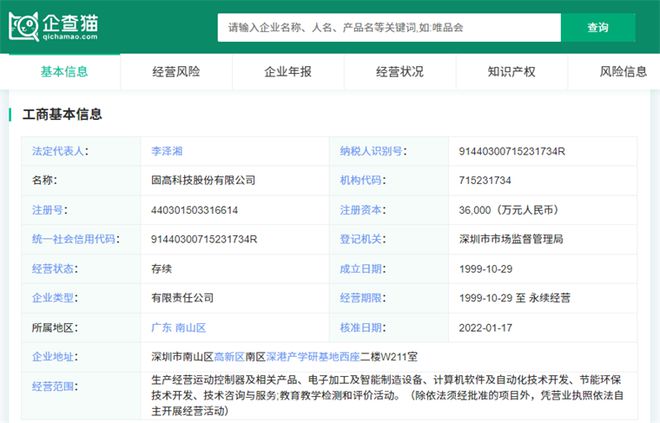Click the 广东 region link

pos(162,327)
